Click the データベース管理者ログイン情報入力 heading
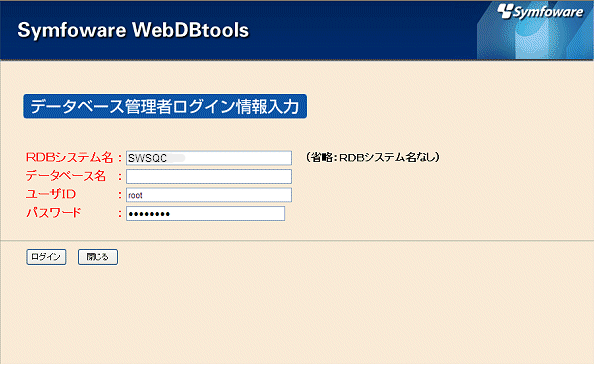The width and height of the screenshot is (594, 365). click(165, 106)
